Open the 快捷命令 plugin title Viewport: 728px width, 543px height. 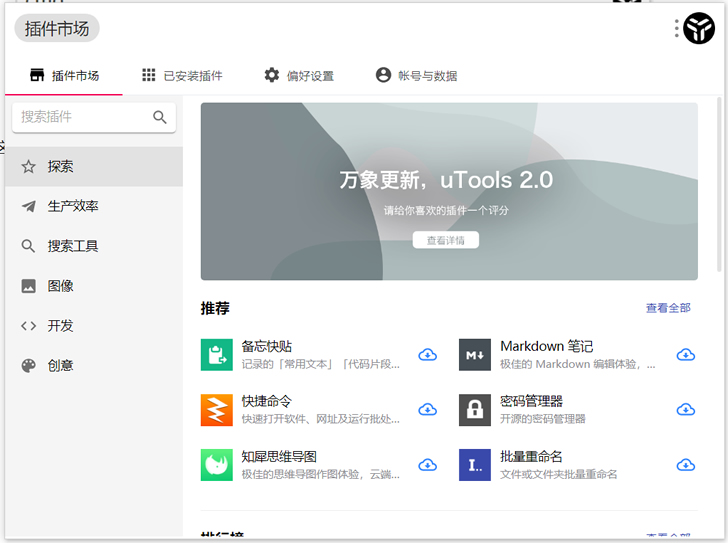point(266,401)
